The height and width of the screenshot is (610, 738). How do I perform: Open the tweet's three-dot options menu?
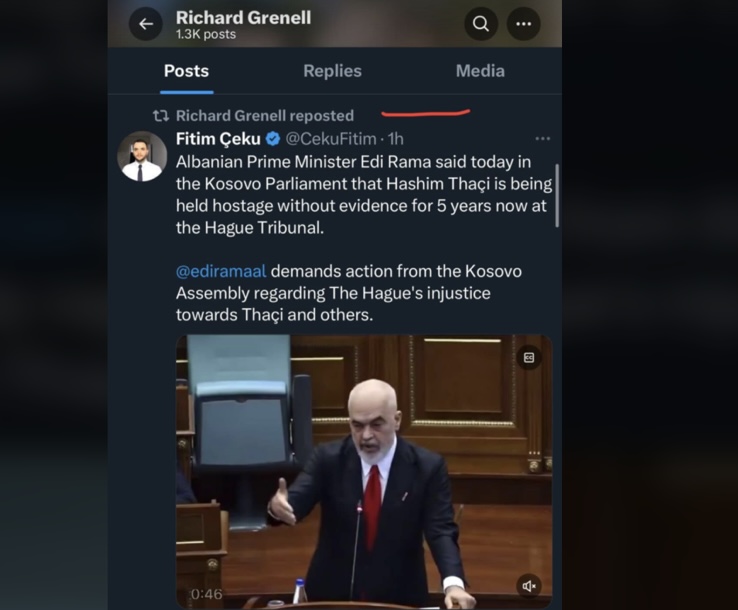[x=543, y=138]
